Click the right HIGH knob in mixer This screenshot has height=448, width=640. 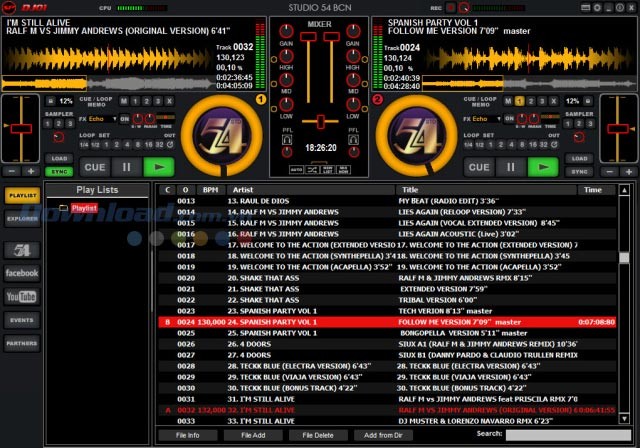tap(353, 56)
